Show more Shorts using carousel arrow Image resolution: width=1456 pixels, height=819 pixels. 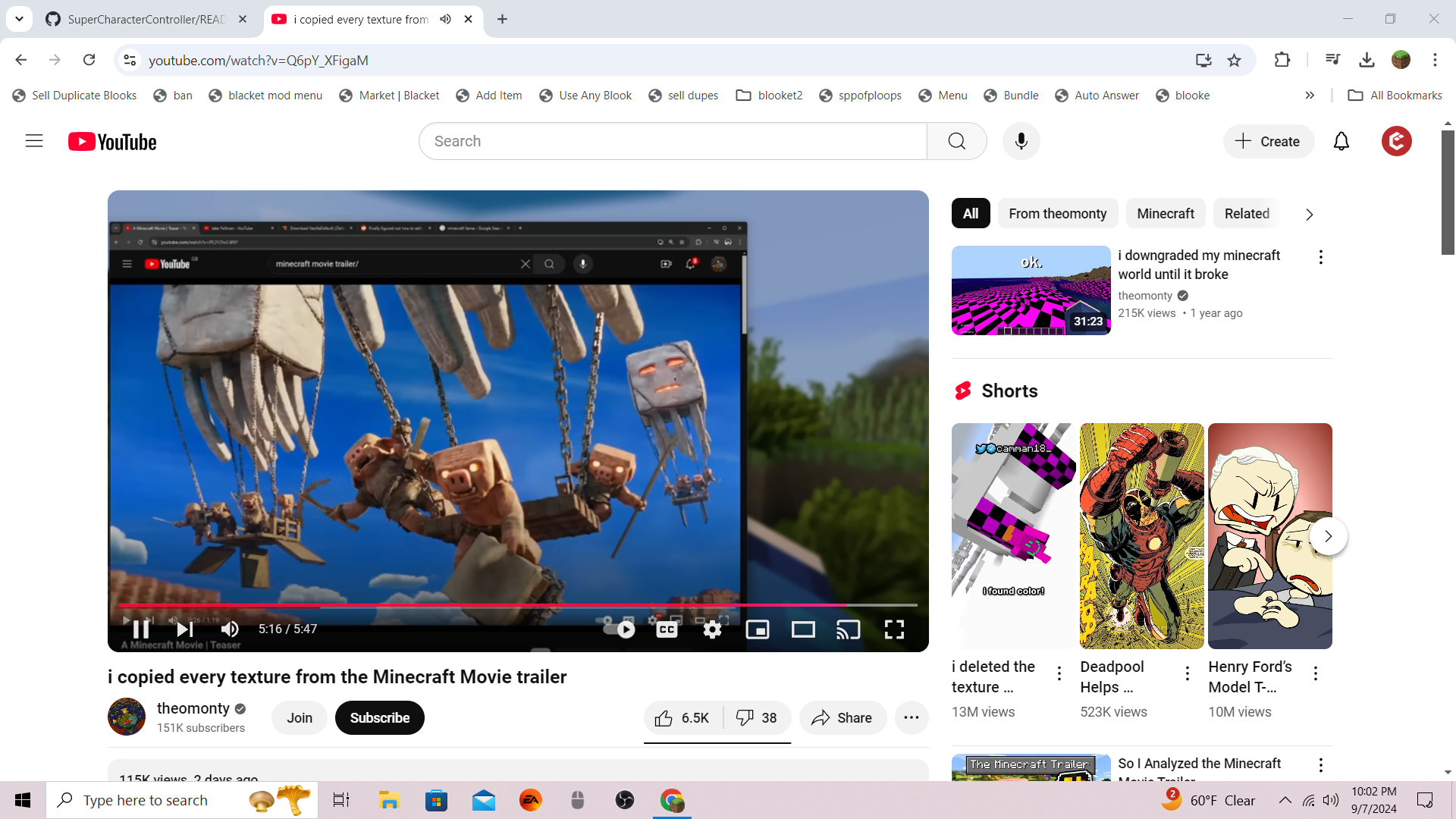point(1328,536)
